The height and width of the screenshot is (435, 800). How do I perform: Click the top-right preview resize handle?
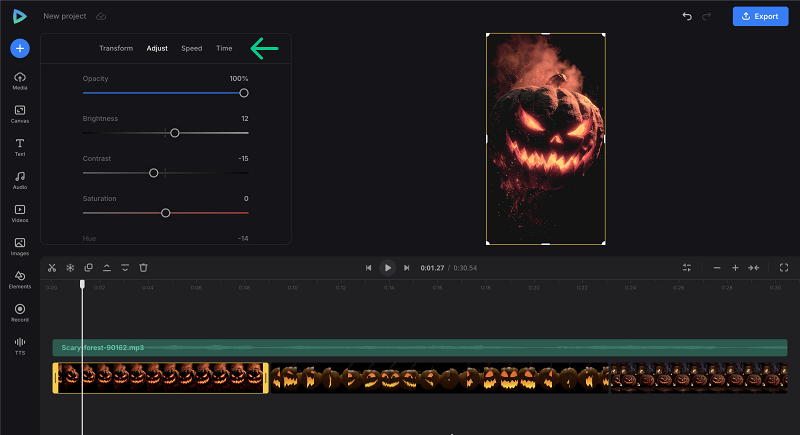point(604,35)
